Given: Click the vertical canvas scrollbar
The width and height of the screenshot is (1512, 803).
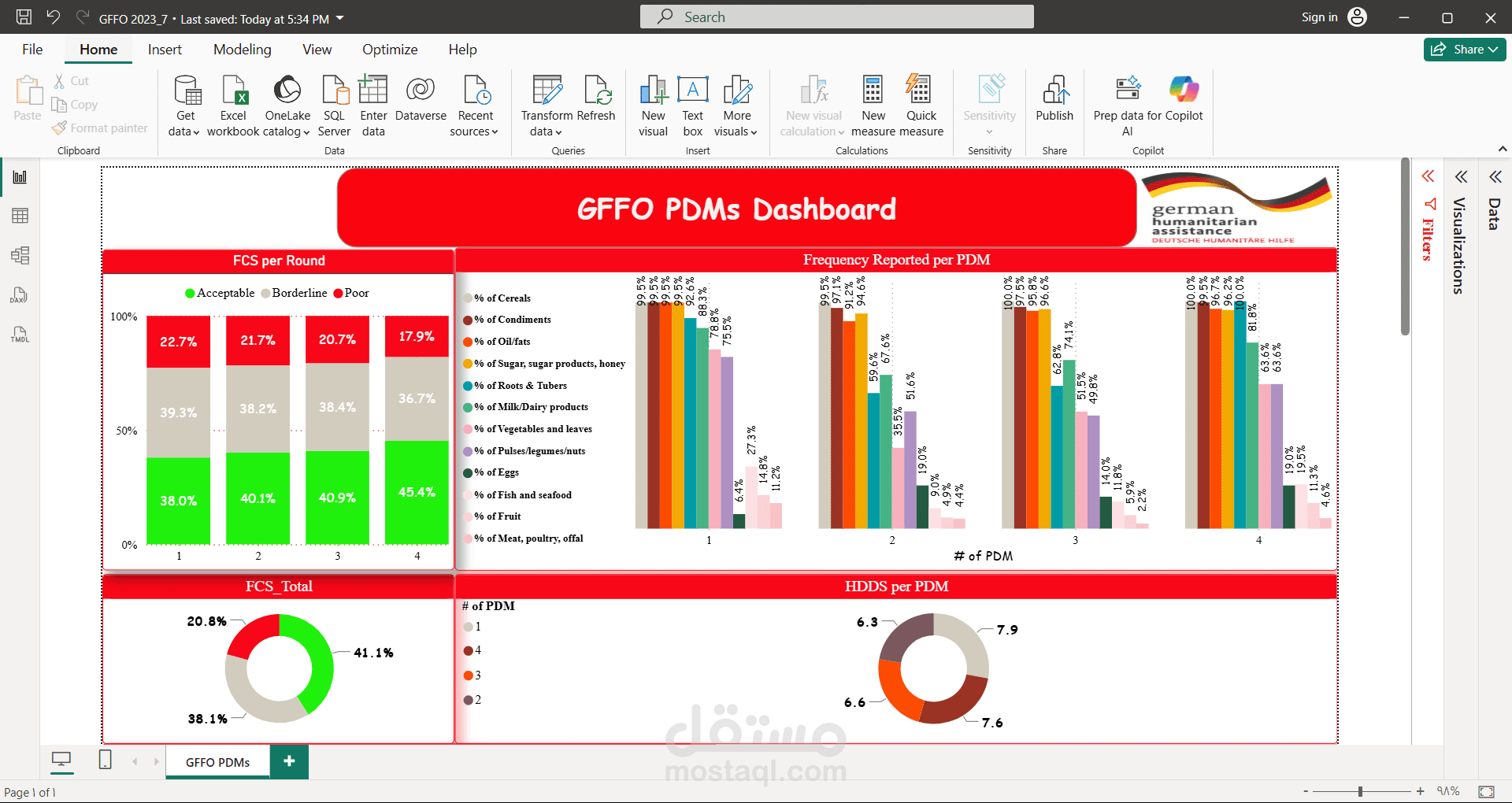Looking at the screenshot, I should [x=1405, y=247].
